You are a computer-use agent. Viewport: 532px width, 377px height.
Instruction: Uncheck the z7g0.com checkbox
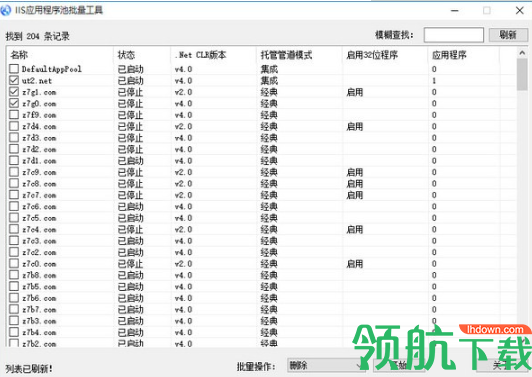14,103
